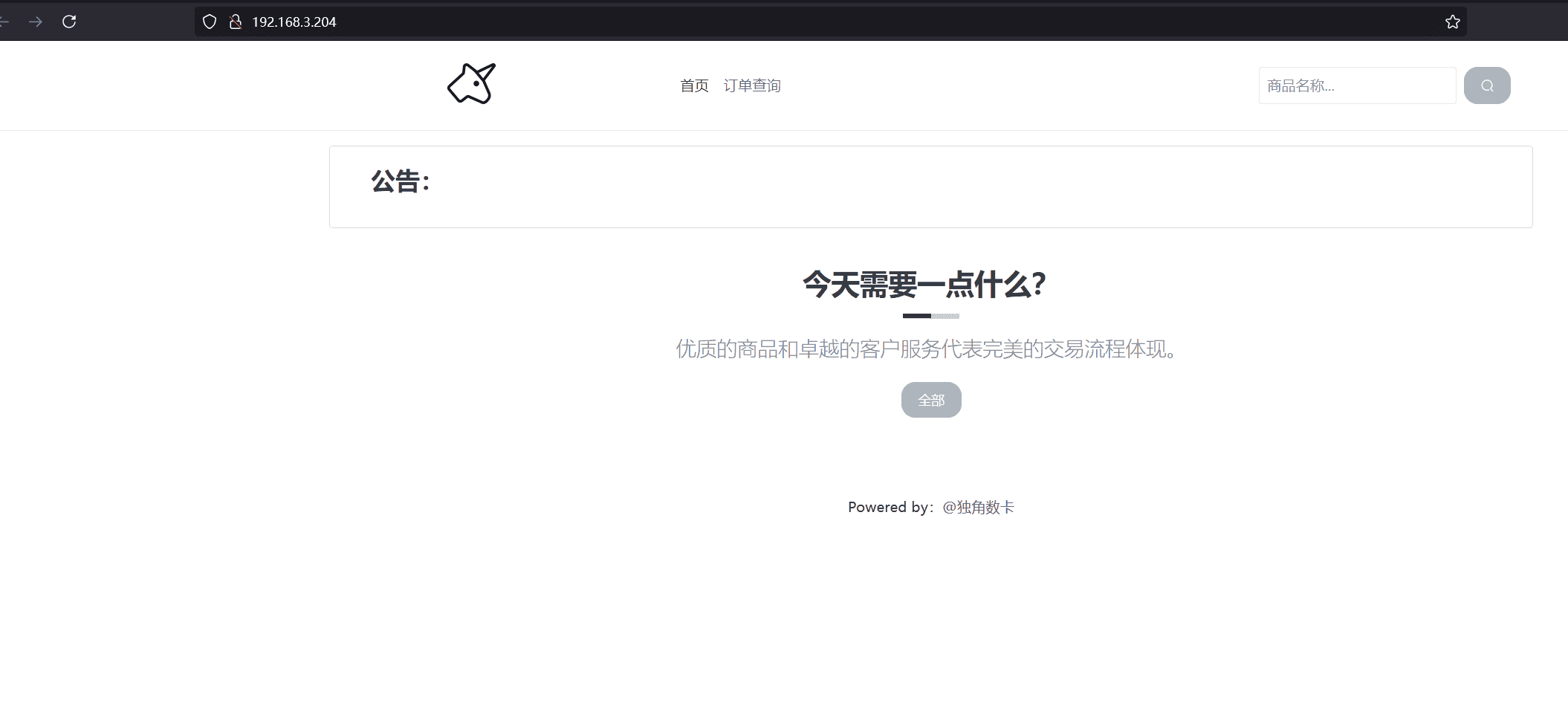The height and width of the screenshot is (712, 1568).
Task: Click the tracking protection shield icon
Action: click(x=209, y=22)
